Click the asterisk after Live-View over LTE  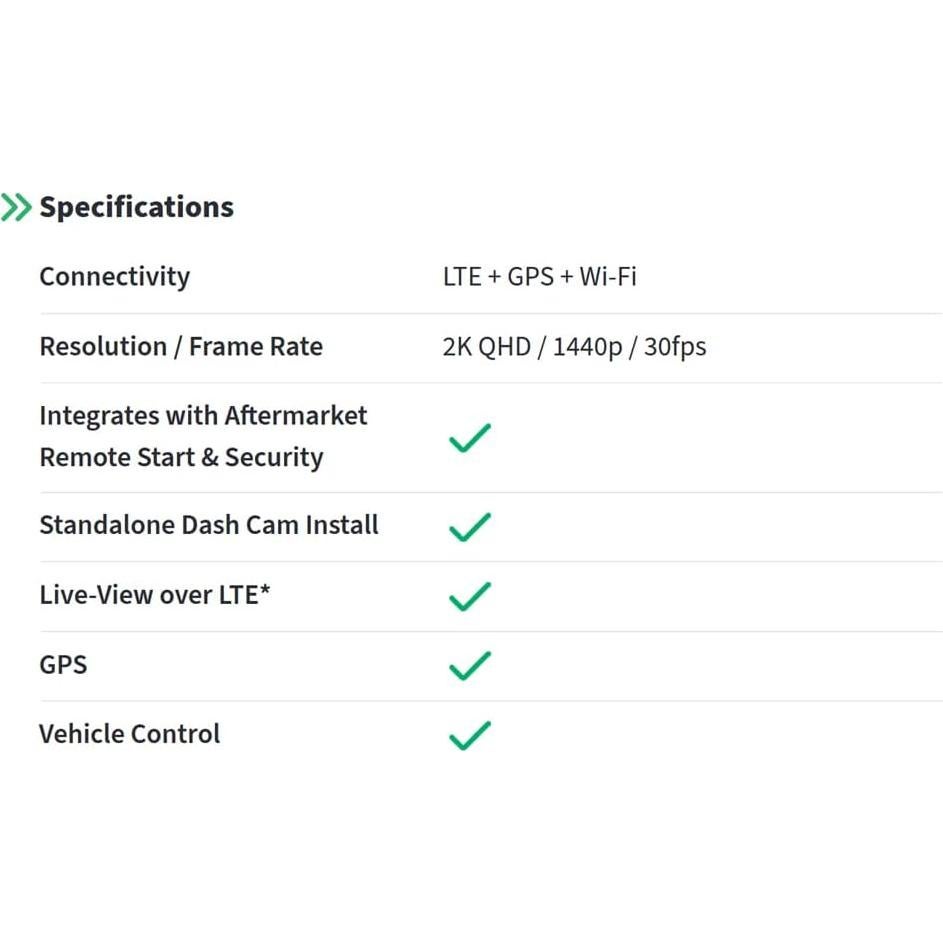(265, 593)
